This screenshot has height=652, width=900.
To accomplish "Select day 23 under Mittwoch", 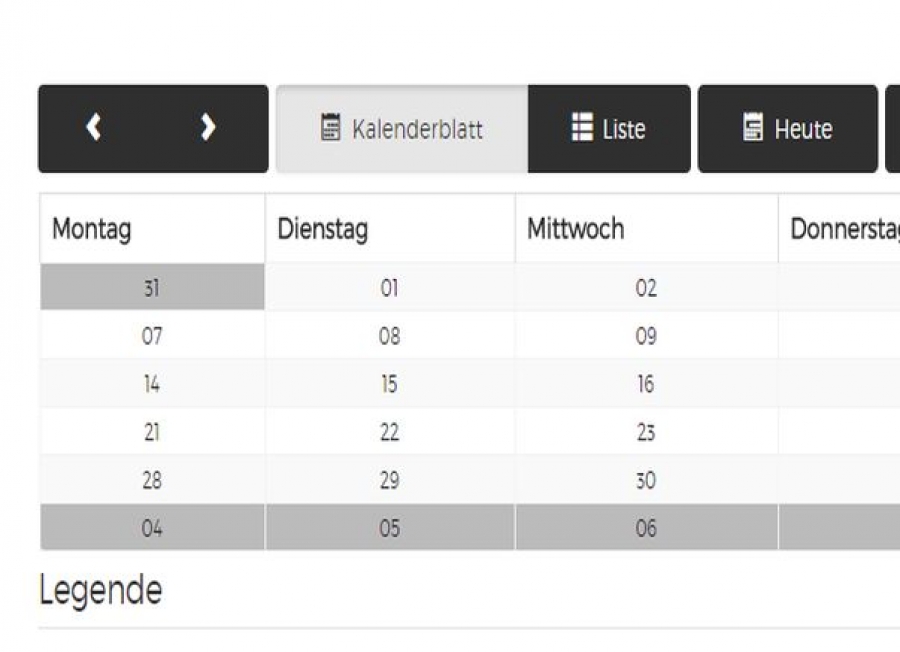I will (x=646, y=432).
